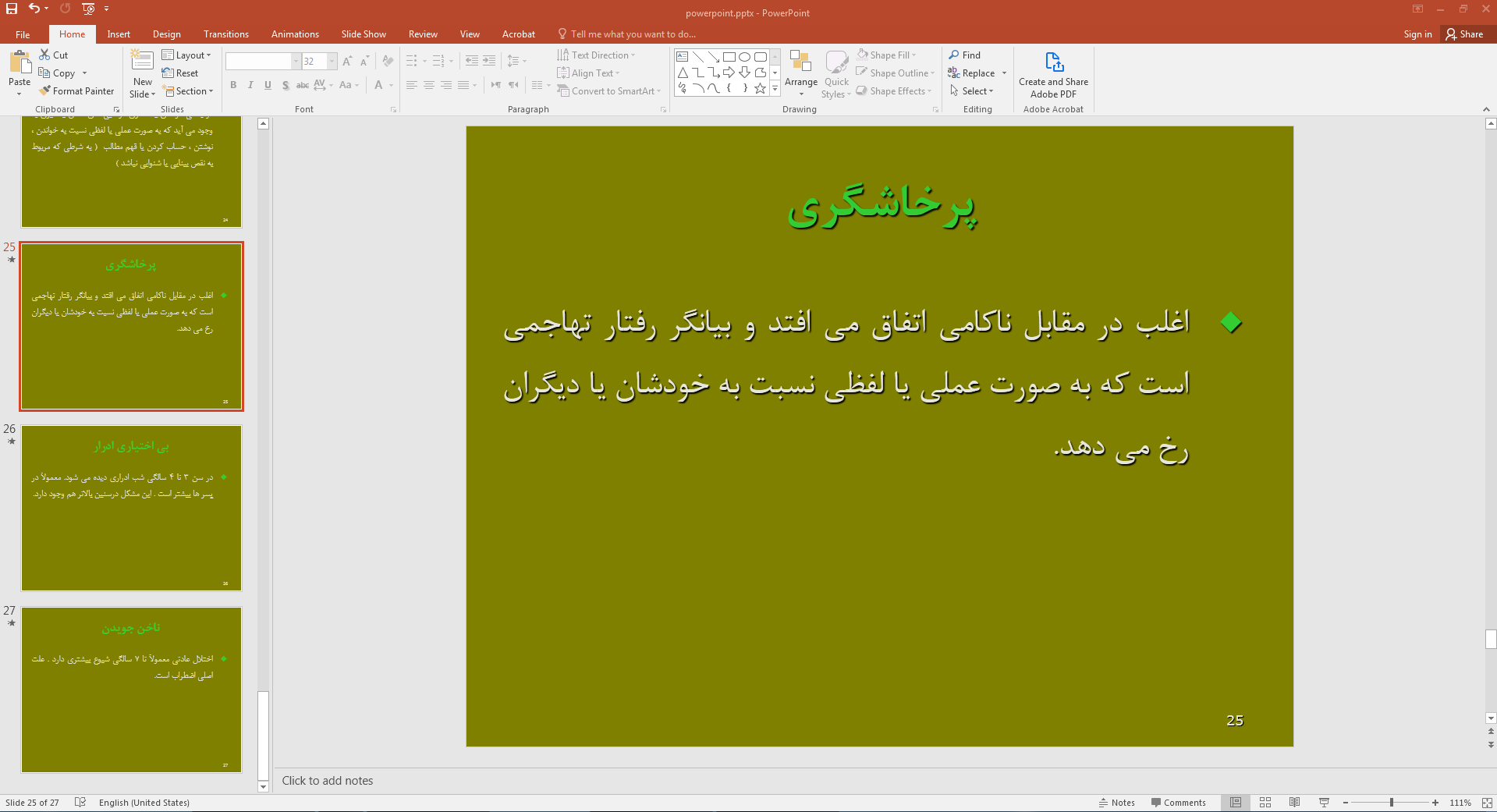Viewport: 1497px width, 812px height.
Task: Increase font size with the large A icon
Action: coord(347,61)
